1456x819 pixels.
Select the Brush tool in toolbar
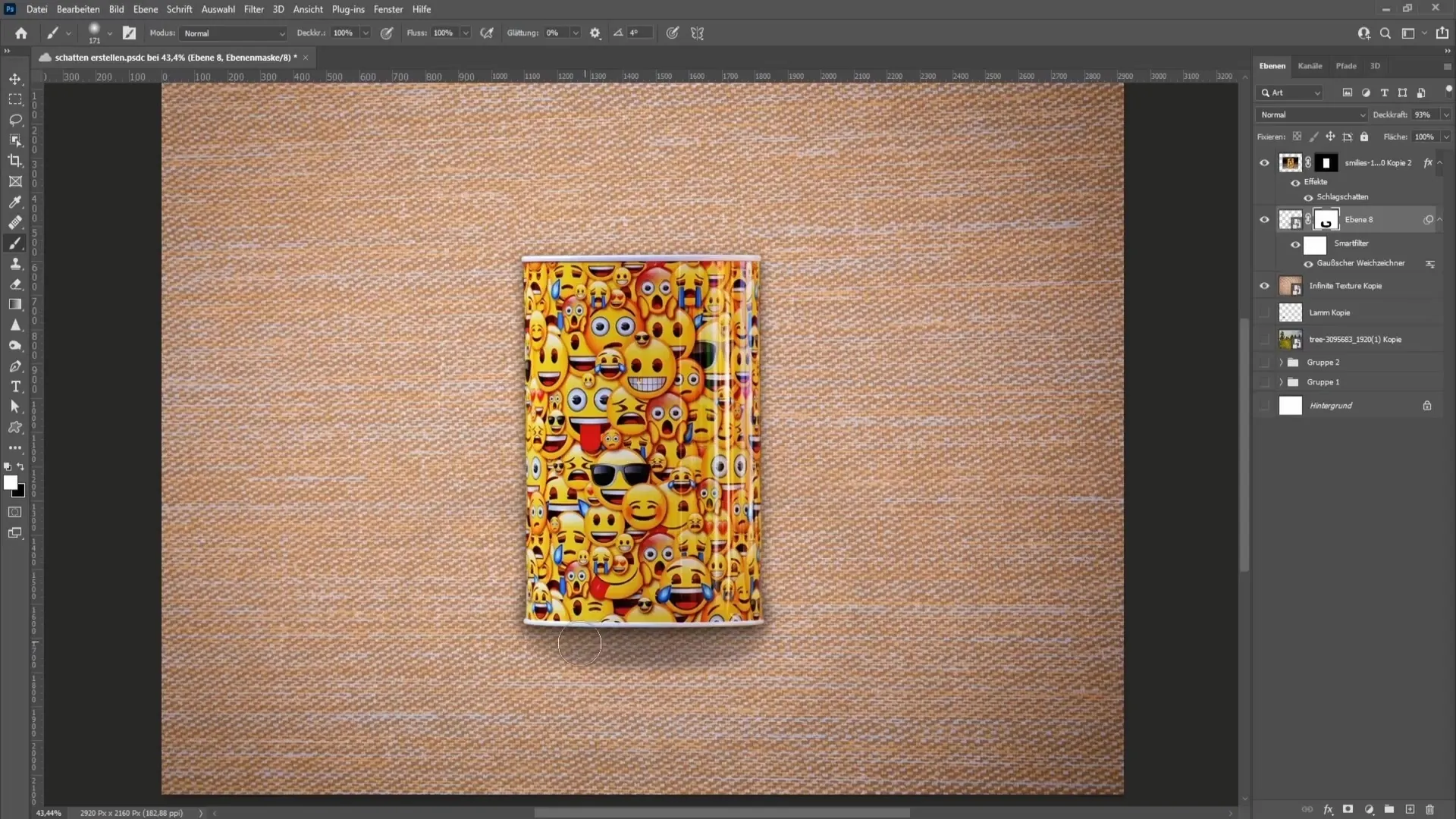coord(15,243)
